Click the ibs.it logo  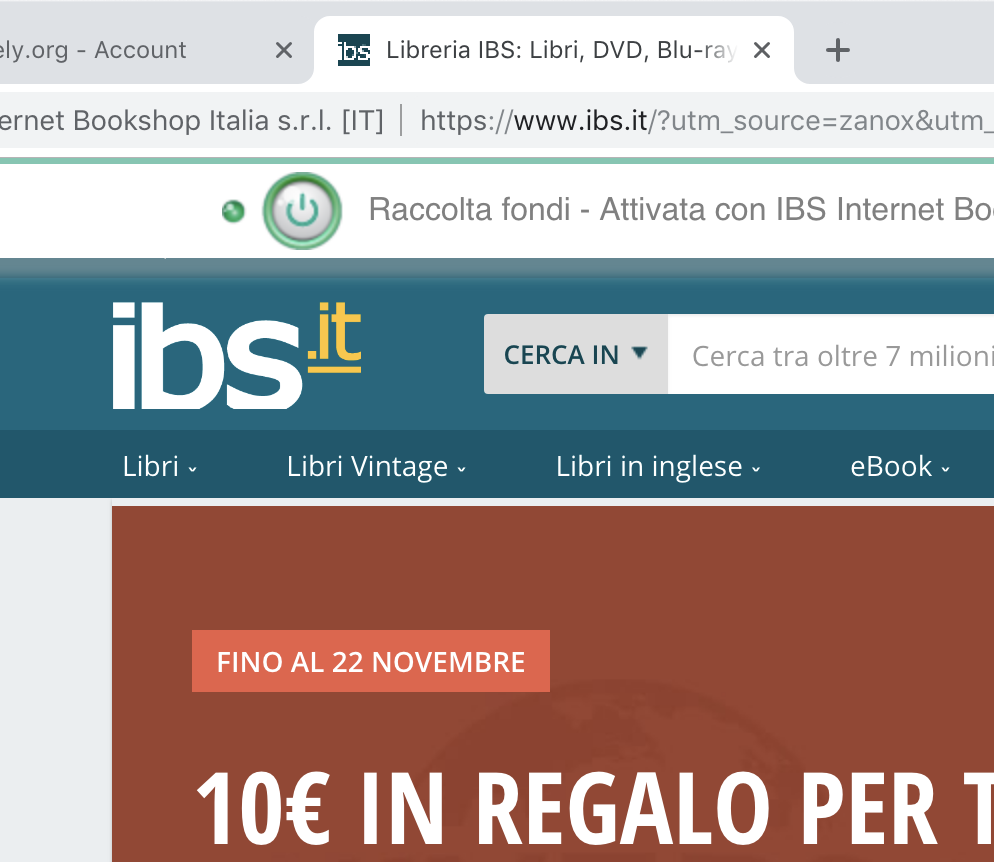pyautogui.click(x=236, y=355)
